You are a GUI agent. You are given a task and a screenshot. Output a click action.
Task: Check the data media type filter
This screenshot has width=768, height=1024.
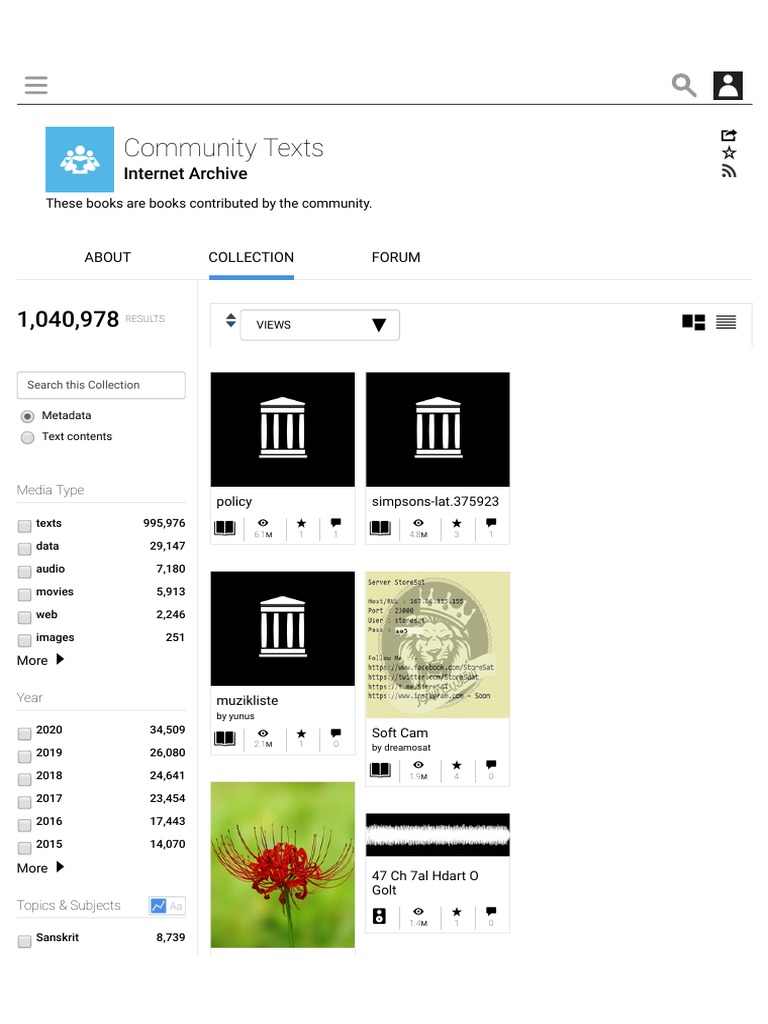click(24, 549)
